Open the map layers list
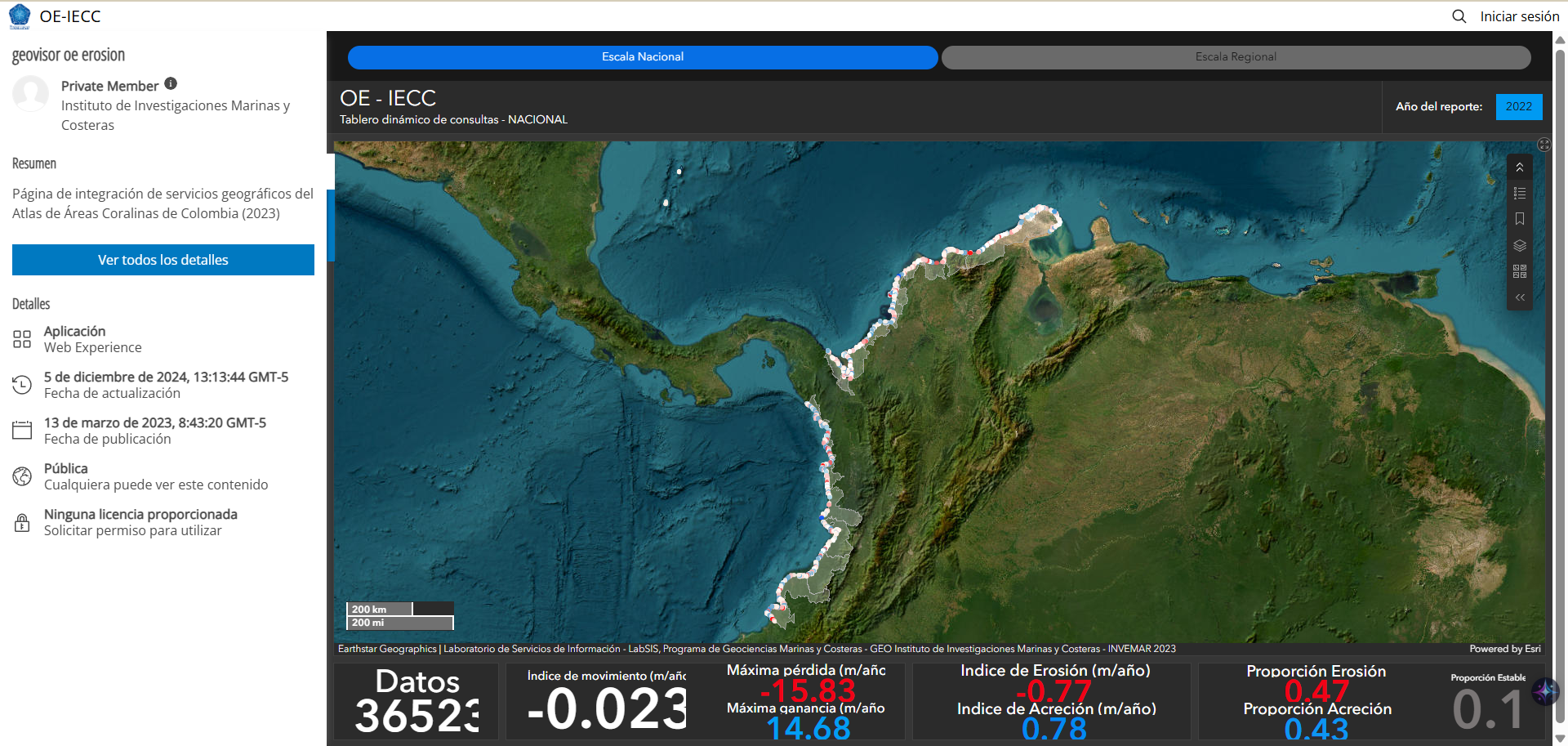This screenshot has height=746, width=1568. pos(1519,245)
